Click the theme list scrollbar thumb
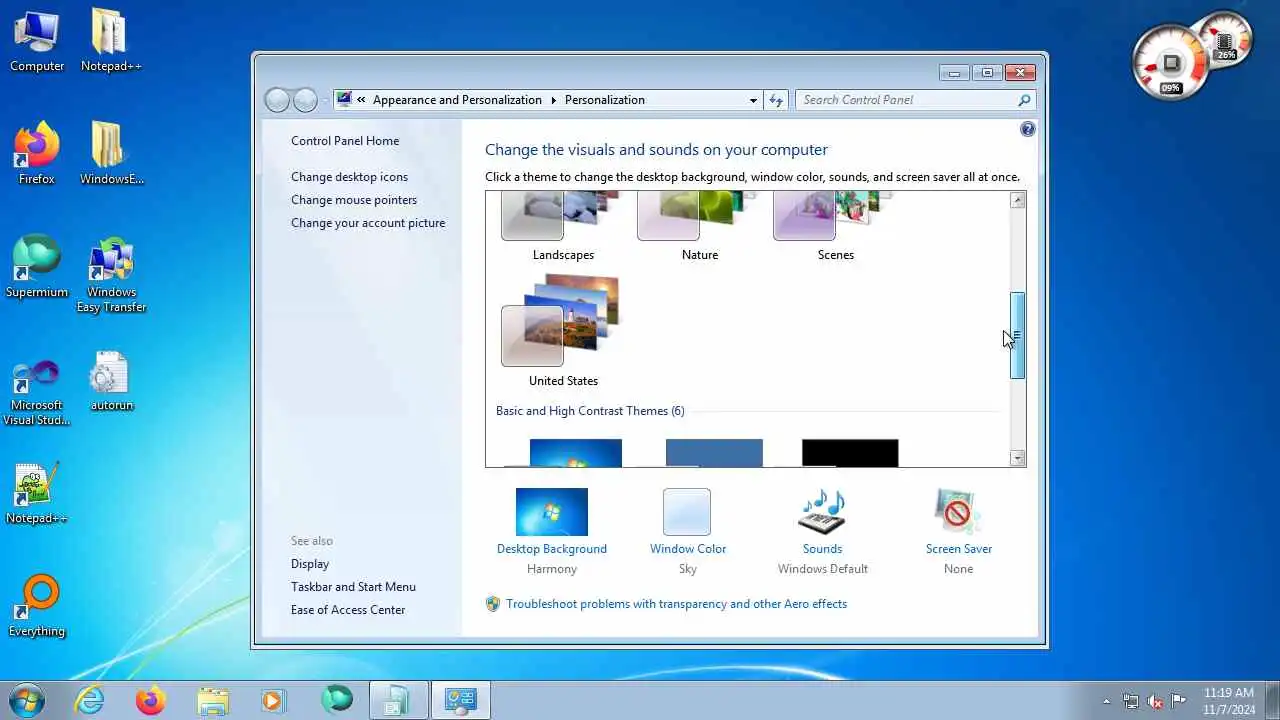The width and height of the screenshot is (1280, 720). pyautogui.click(x=1017, y=336)
